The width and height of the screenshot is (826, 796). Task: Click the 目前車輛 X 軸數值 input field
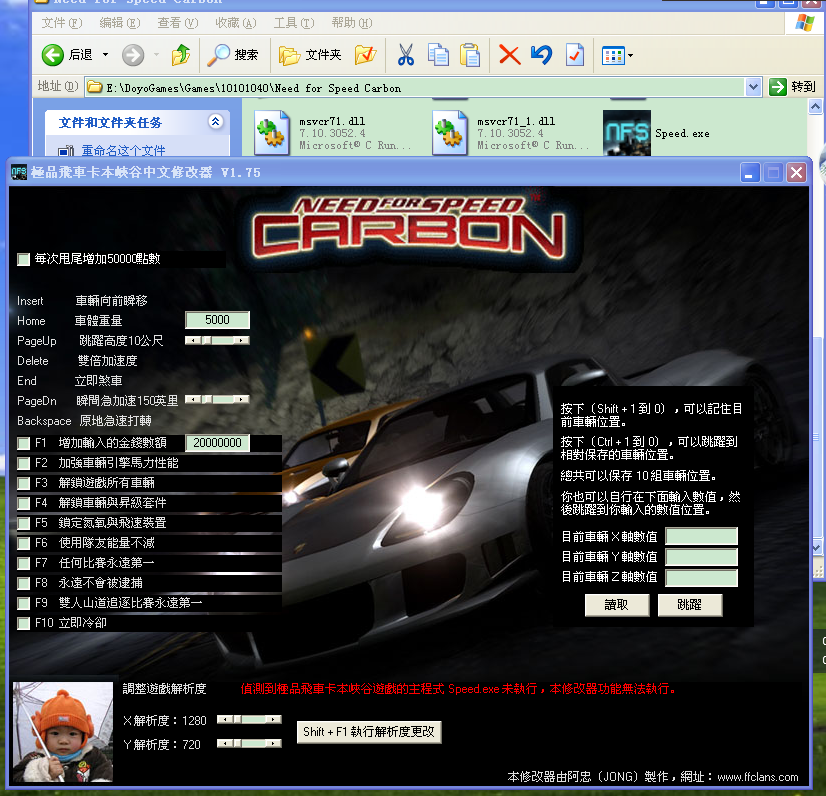[x=702, y=536]
